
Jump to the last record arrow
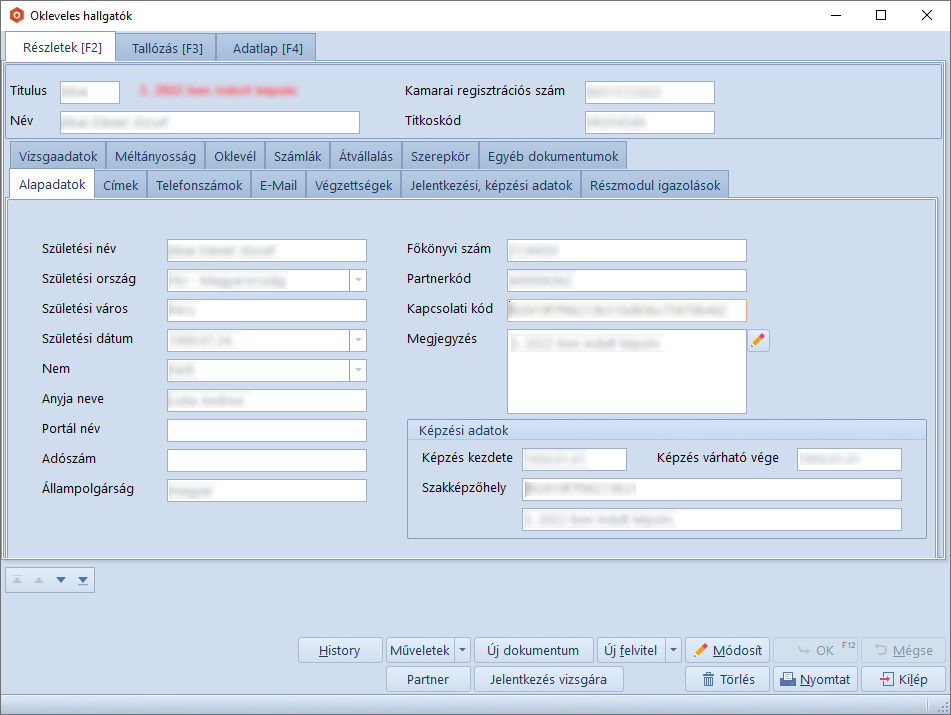click(x=83, y=580)
